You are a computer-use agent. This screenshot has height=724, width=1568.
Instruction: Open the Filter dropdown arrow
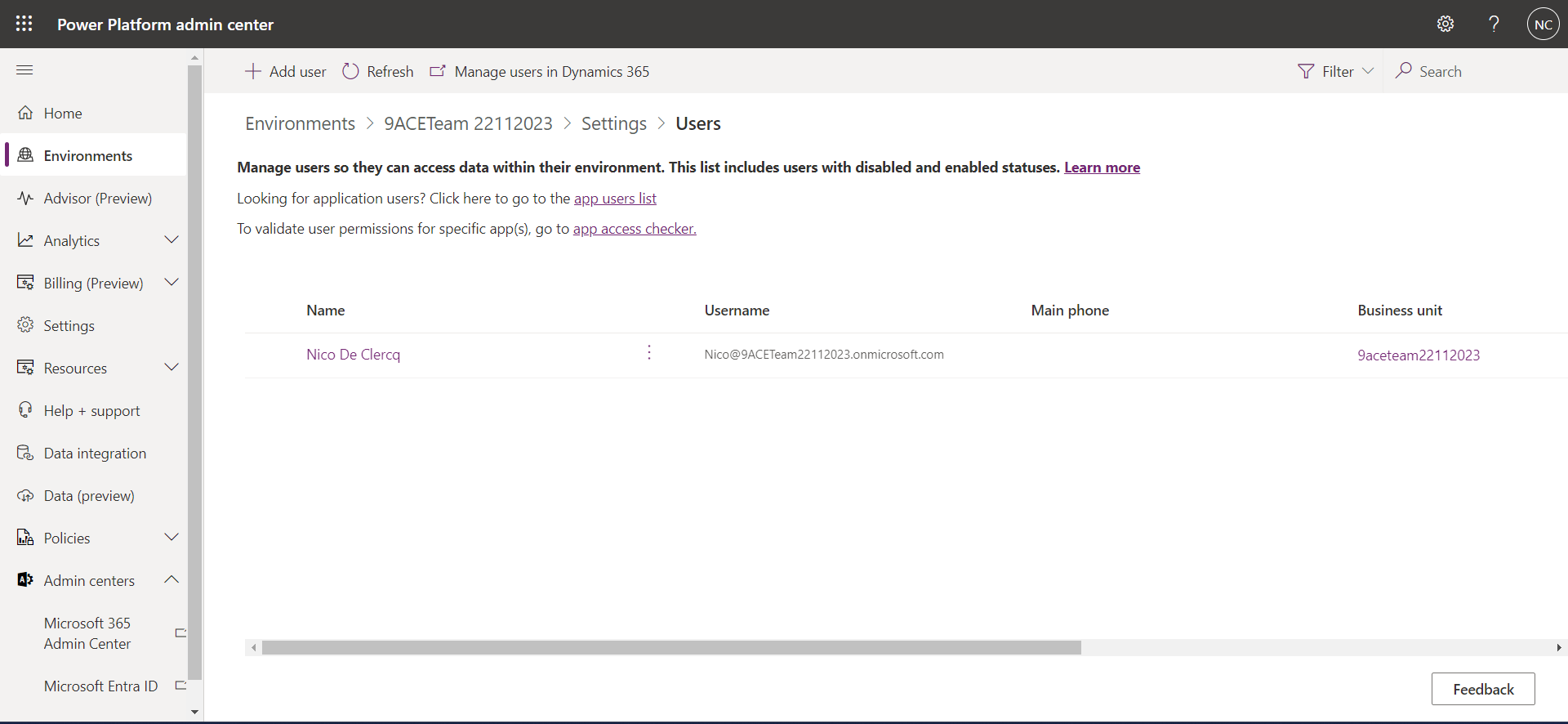(x=1368, y=71)
